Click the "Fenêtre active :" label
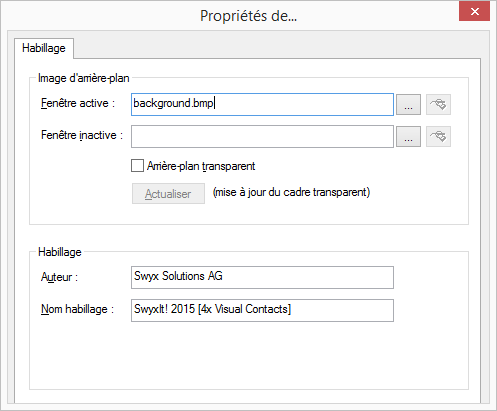497x411 pixels. point(78,103)
